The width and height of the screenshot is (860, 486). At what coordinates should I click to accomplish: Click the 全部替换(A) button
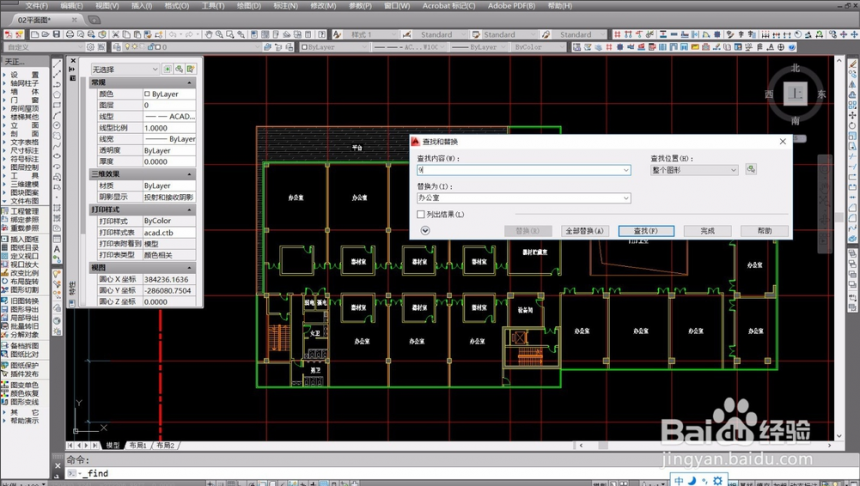coord(584,231)
